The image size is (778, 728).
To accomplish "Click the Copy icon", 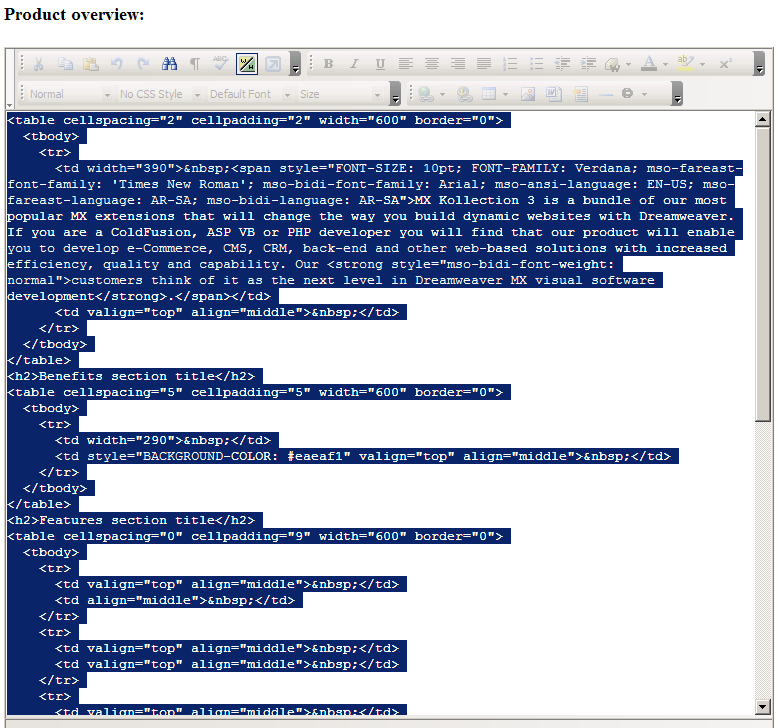I will 65,64.
